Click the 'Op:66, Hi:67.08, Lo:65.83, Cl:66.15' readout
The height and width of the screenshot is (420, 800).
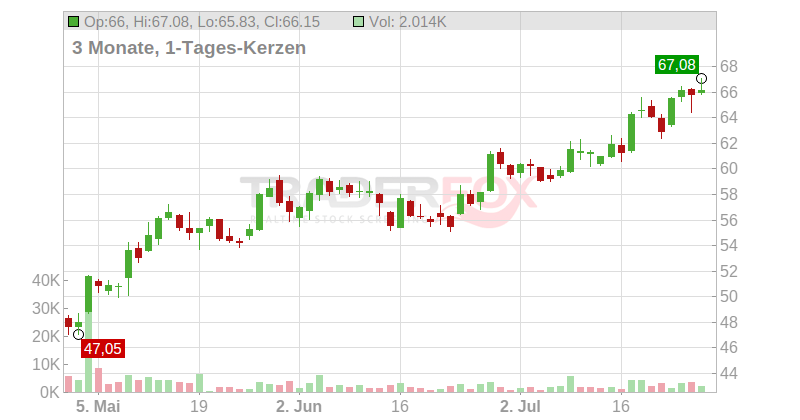pyautogui.click(x=202, y=22)
